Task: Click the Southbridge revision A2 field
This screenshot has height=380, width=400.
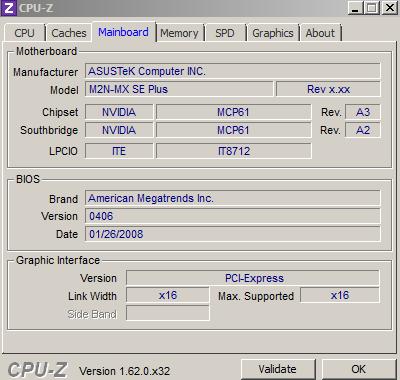Action: (x=363, y=130)
